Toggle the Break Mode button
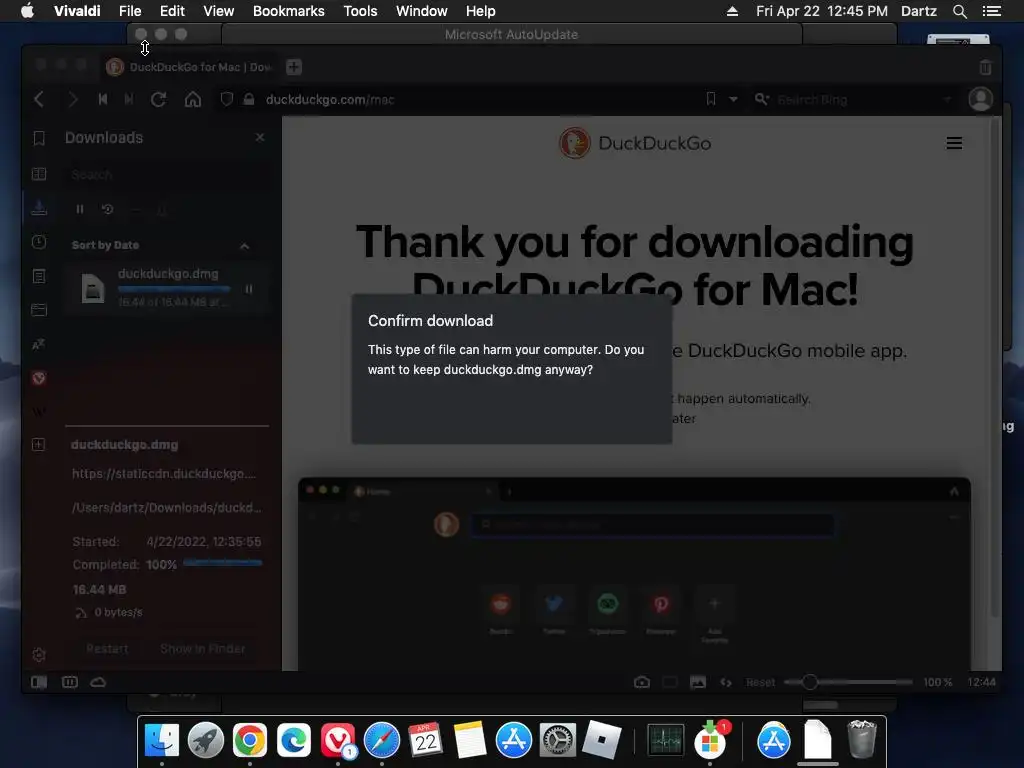This screenshot has height=768, width=1024. 70,682
